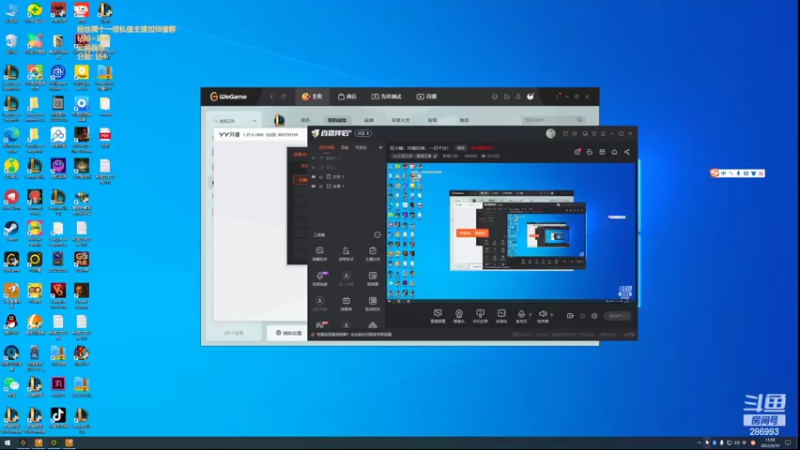Open the red PDF file on desktop
Screen dimensions: 800x450
pos(105,138)
